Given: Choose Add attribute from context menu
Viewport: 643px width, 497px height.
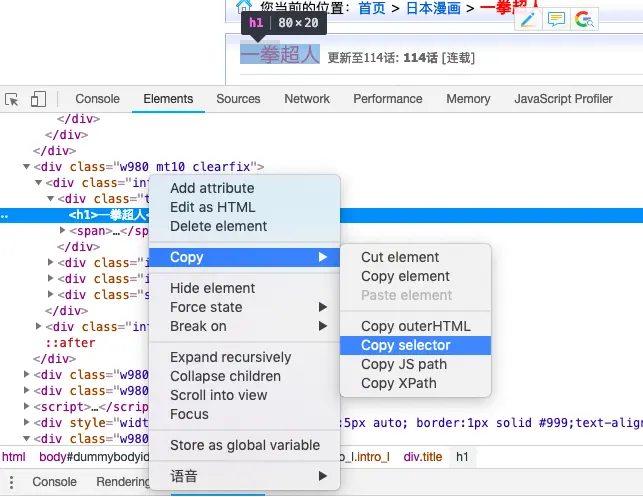Looking at the screenshot, I should [245, 188].
